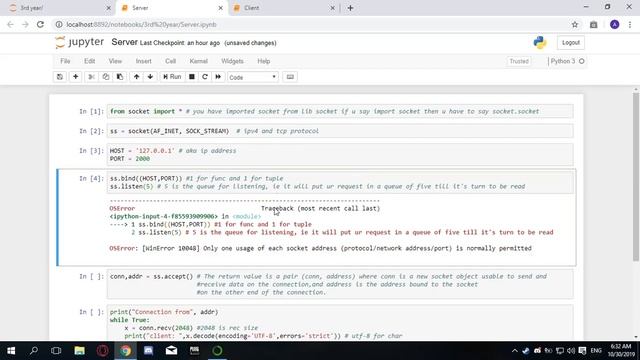The width and height of the screenshot is (640, 360).
Task: Paste cells below icon
Action: (x=120, y=77)
